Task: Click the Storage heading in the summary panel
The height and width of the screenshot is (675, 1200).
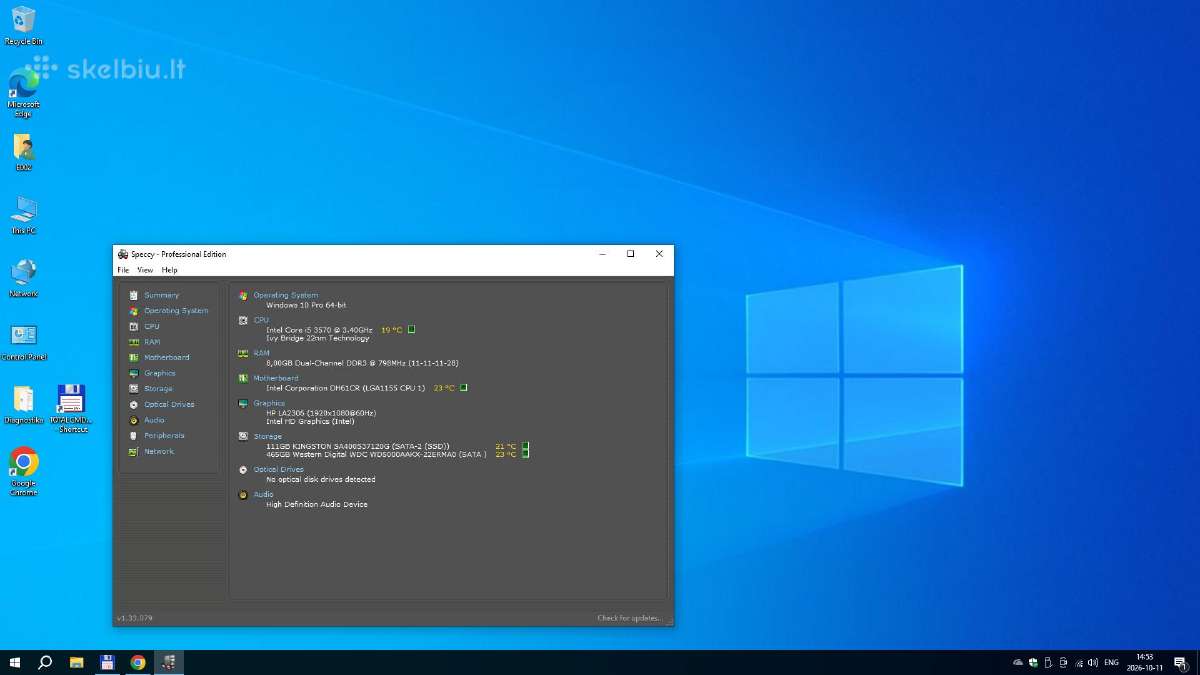Action: coord(267,436)
